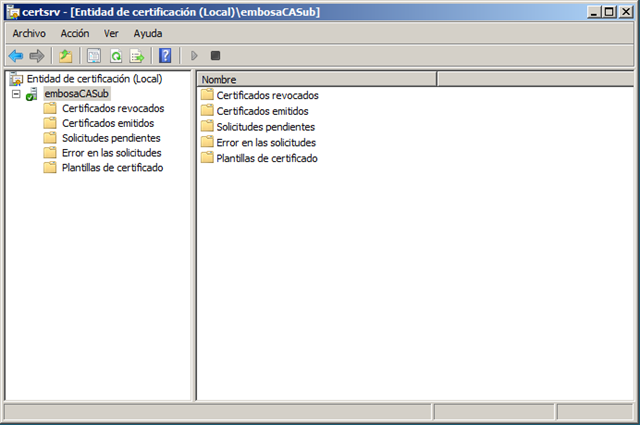Open the Archivo menu
The image size is (640, 425).
point(29,33)
